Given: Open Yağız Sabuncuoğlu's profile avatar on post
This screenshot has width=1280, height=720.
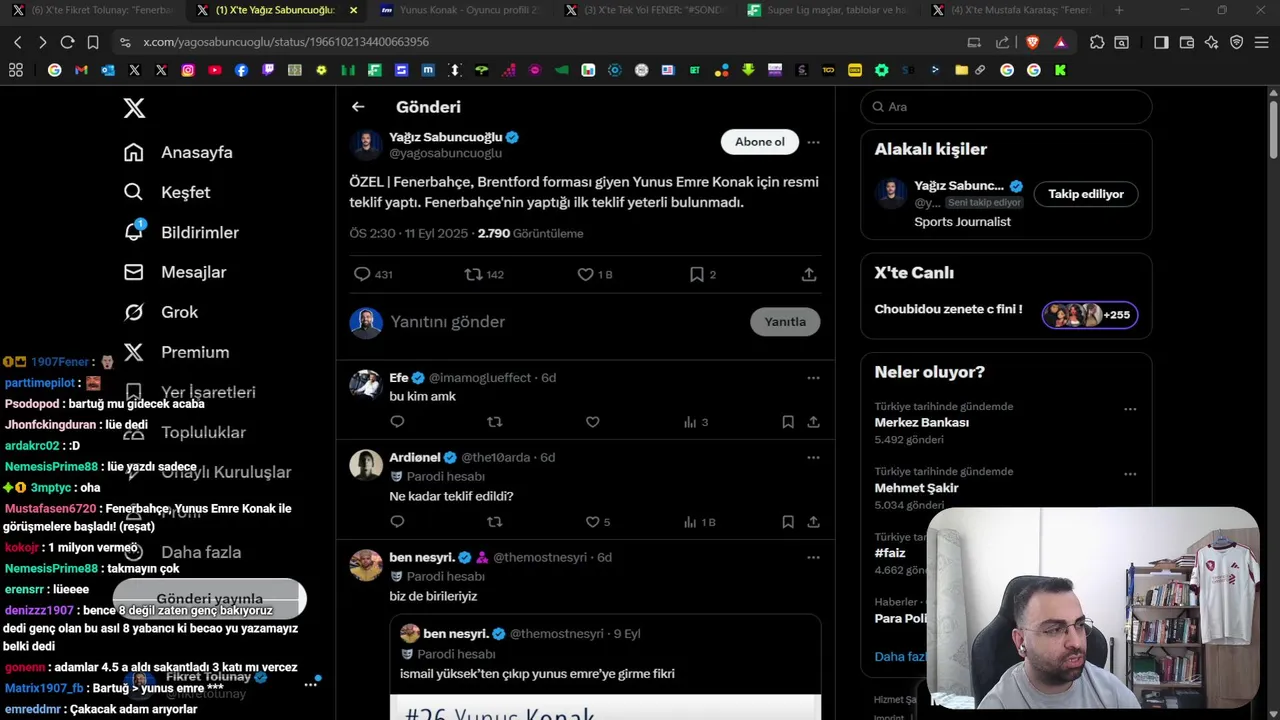Looking at the screenshot, I should click(x=366, y=144).
